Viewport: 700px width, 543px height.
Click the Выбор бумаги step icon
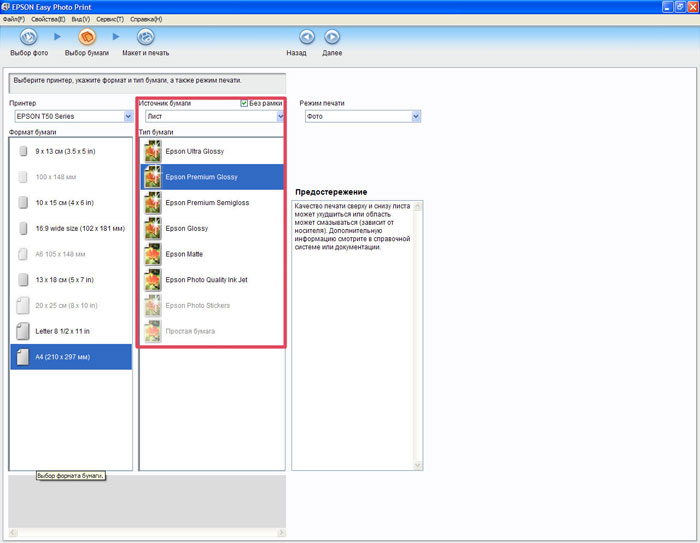pos(87,37)
